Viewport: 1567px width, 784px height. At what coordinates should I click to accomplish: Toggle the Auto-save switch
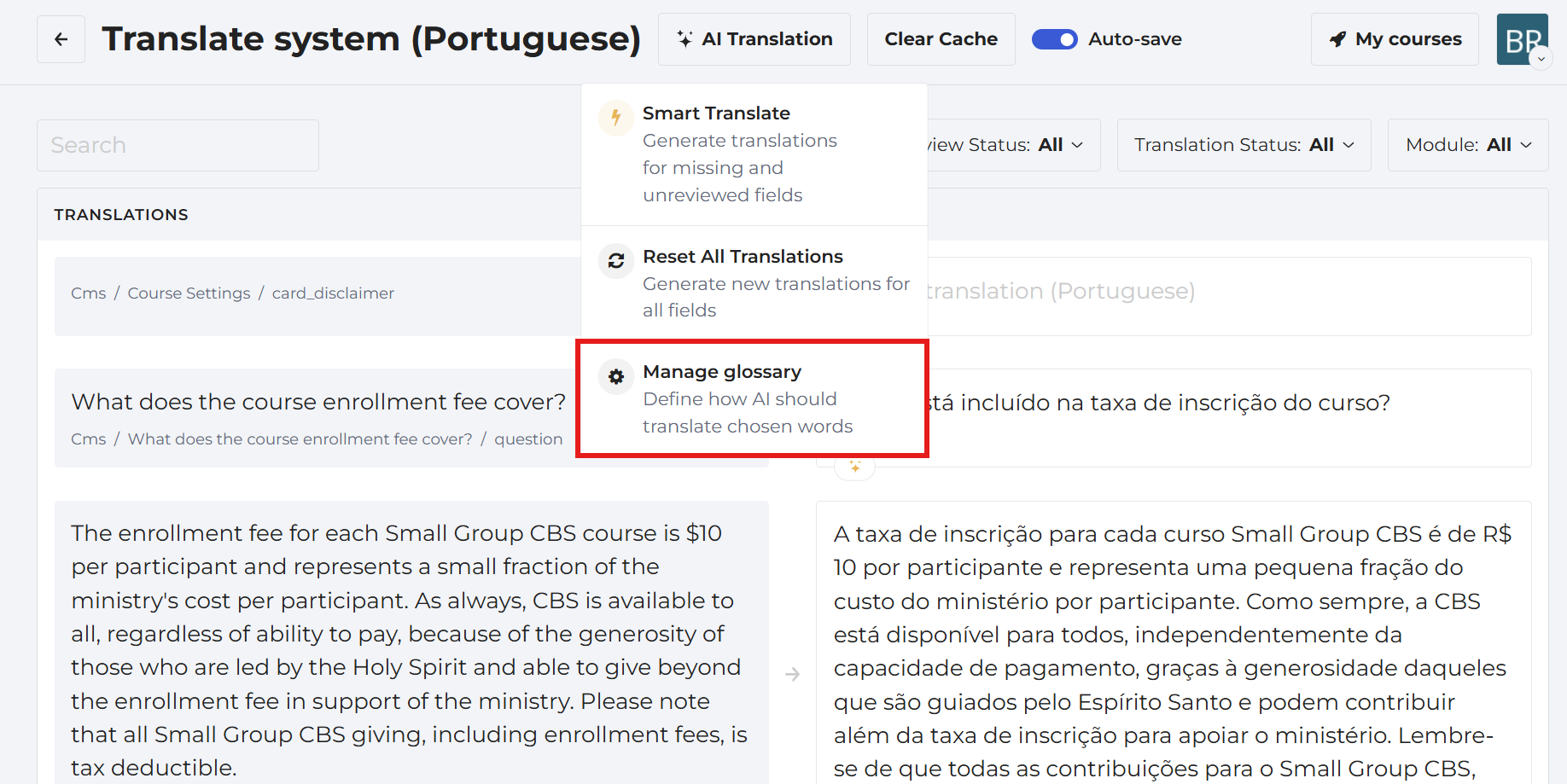[x=1055, y=39]
